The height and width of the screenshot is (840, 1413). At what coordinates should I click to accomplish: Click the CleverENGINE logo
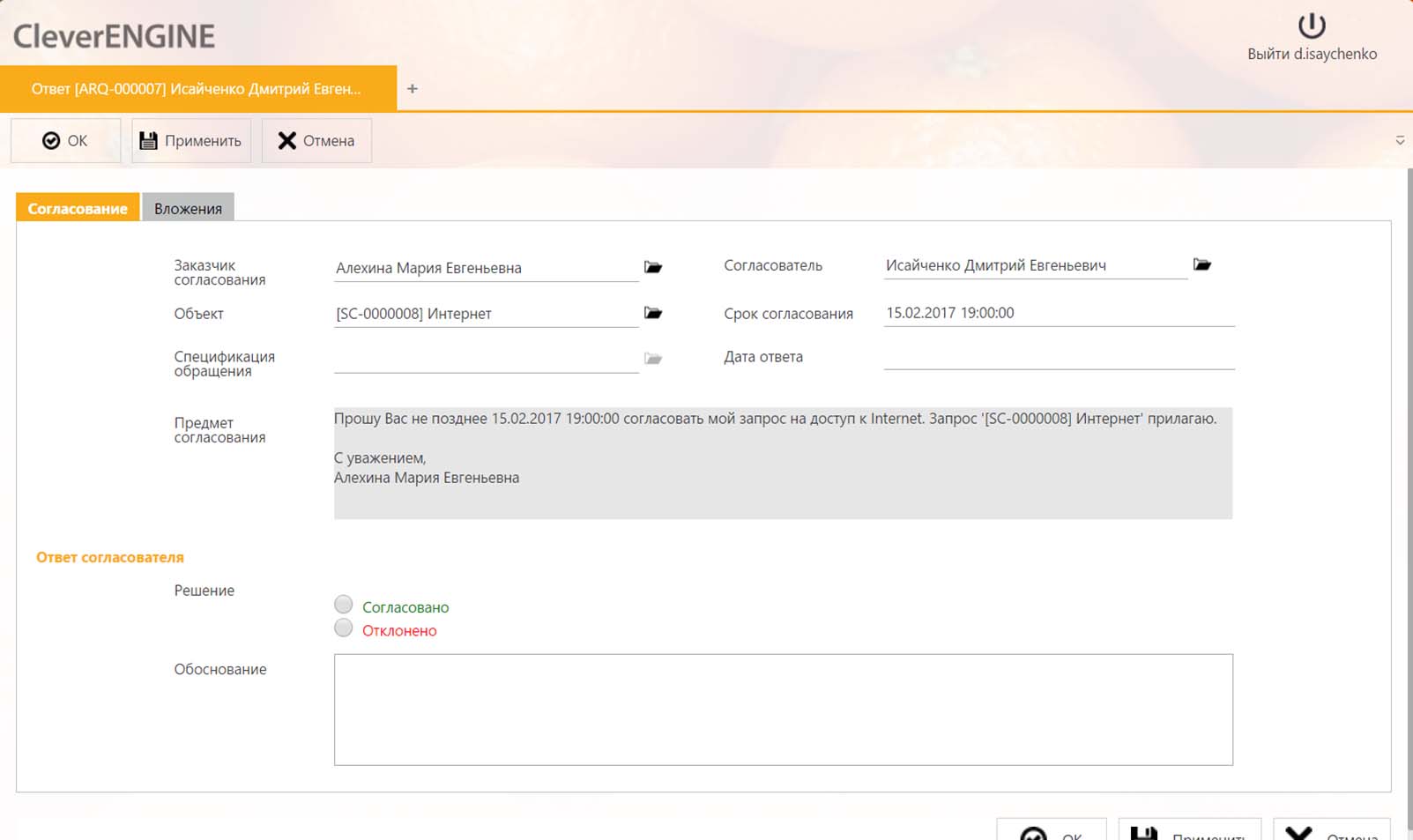pos(114,36)
